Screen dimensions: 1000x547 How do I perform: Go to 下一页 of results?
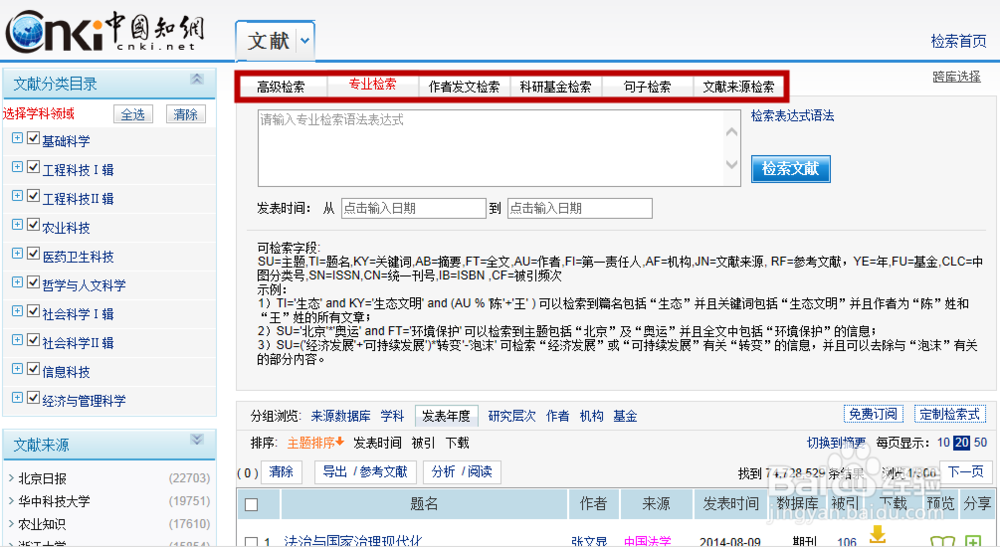[x=966, y=472]
